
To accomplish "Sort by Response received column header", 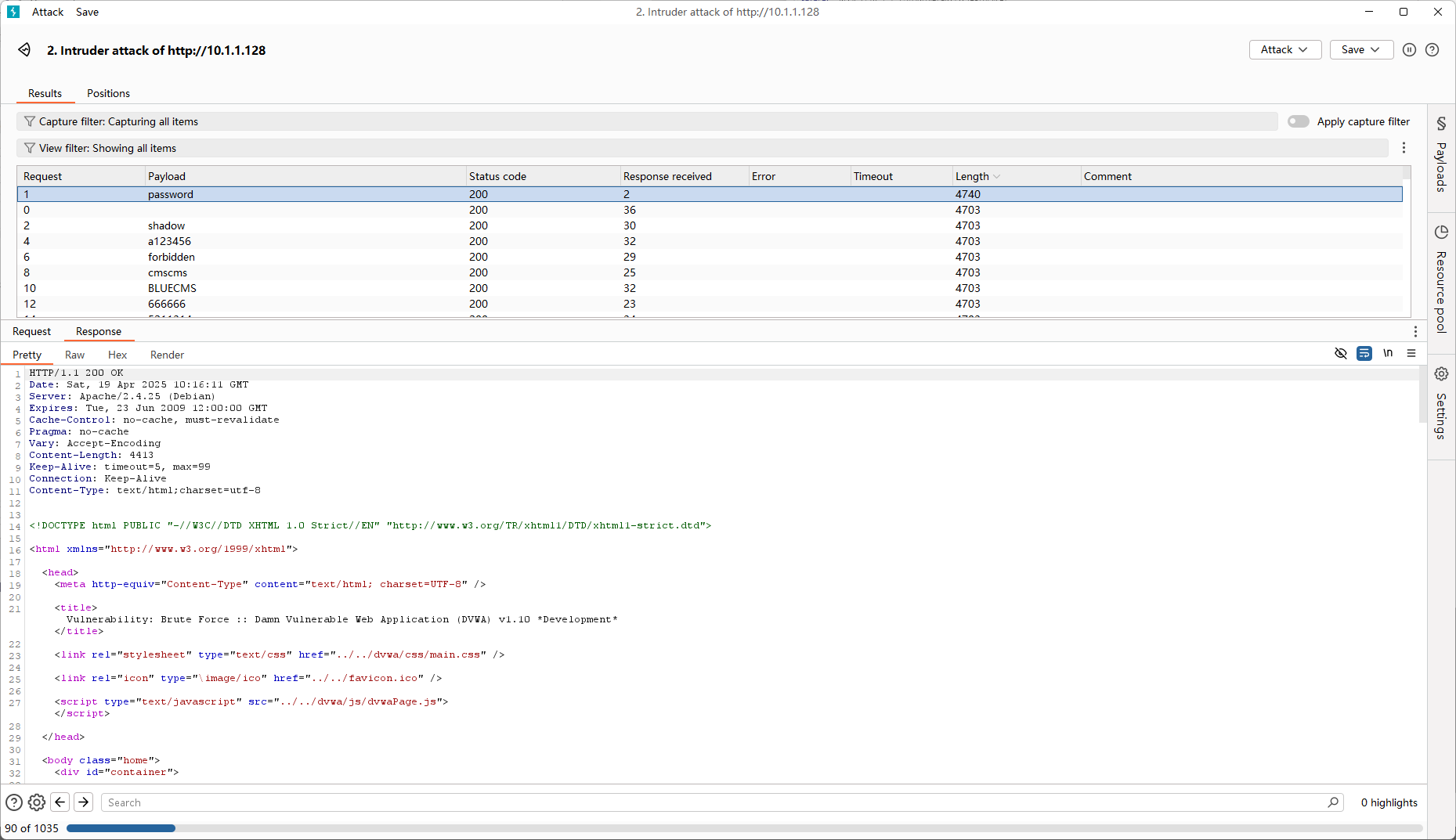I will 684,176.
